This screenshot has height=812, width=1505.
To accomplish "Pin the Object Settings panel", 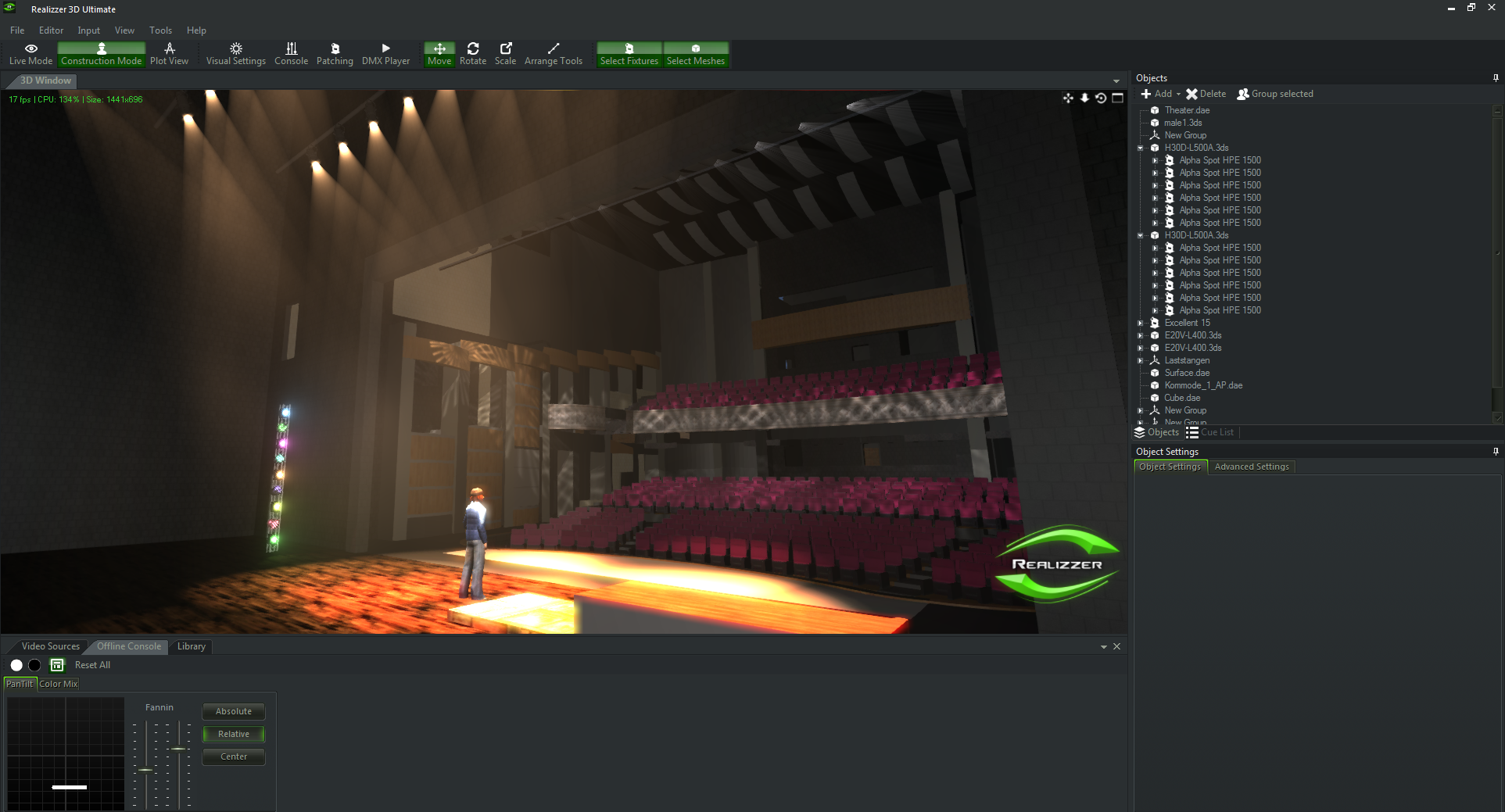I will 1496,452.
